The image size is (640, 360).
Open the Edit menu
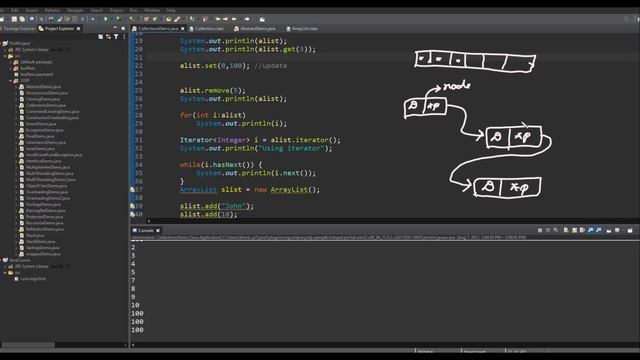15,10
